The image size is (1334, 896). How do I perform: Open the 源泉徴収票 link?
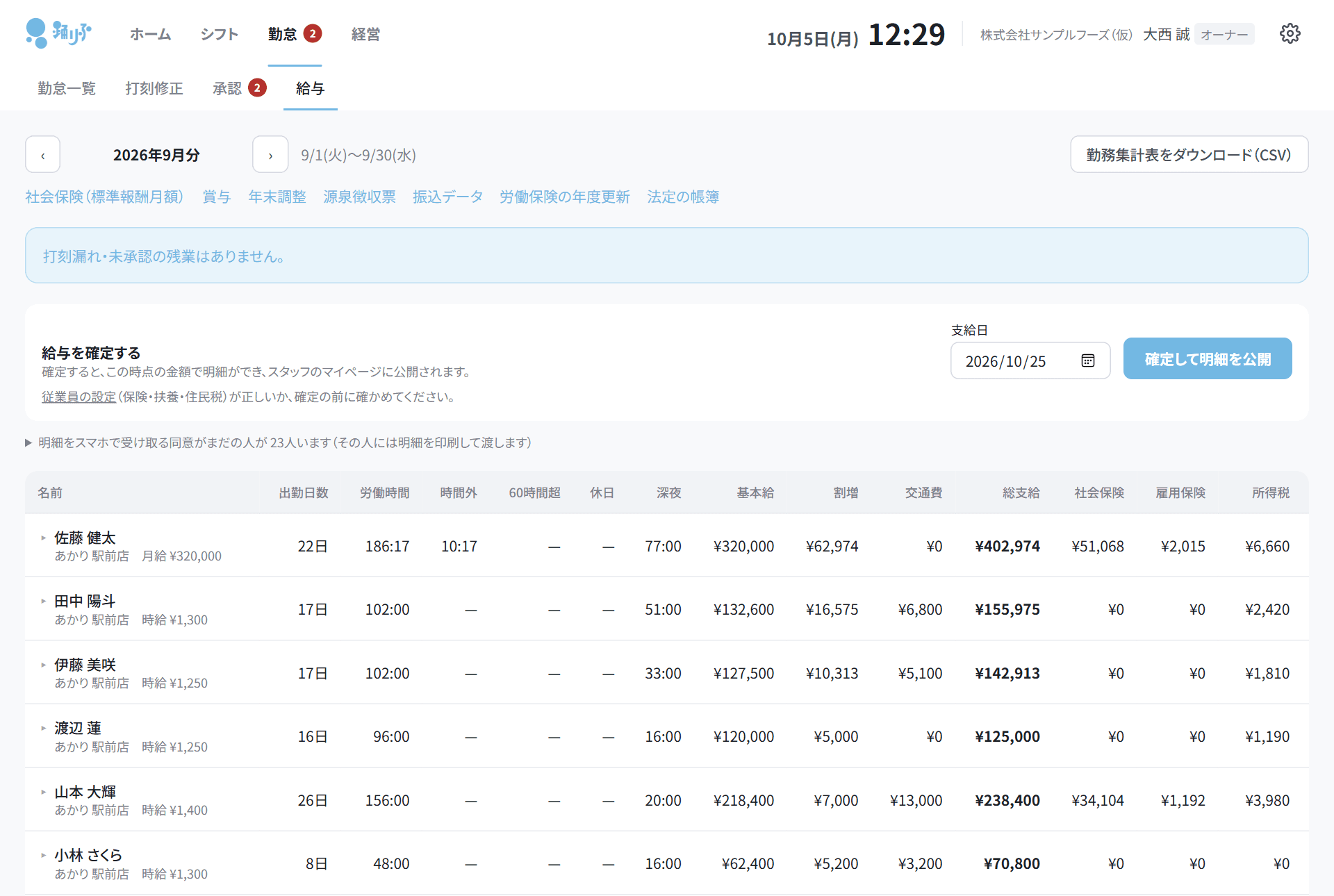(x=359, y=197)
